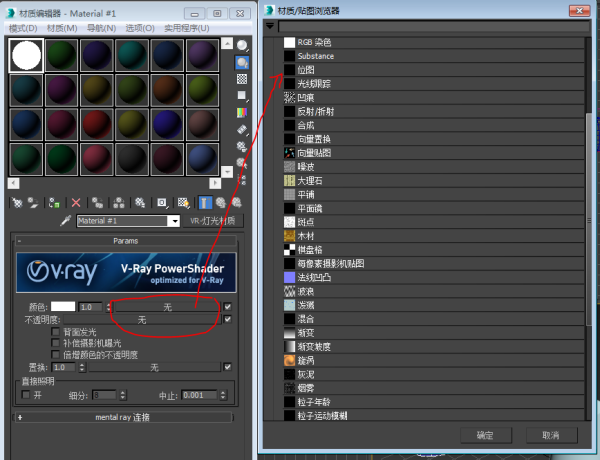The height and width of the screenshot is (460, 600).
Task: Click the 细分 spinner arrows
Action: point(122,395)
